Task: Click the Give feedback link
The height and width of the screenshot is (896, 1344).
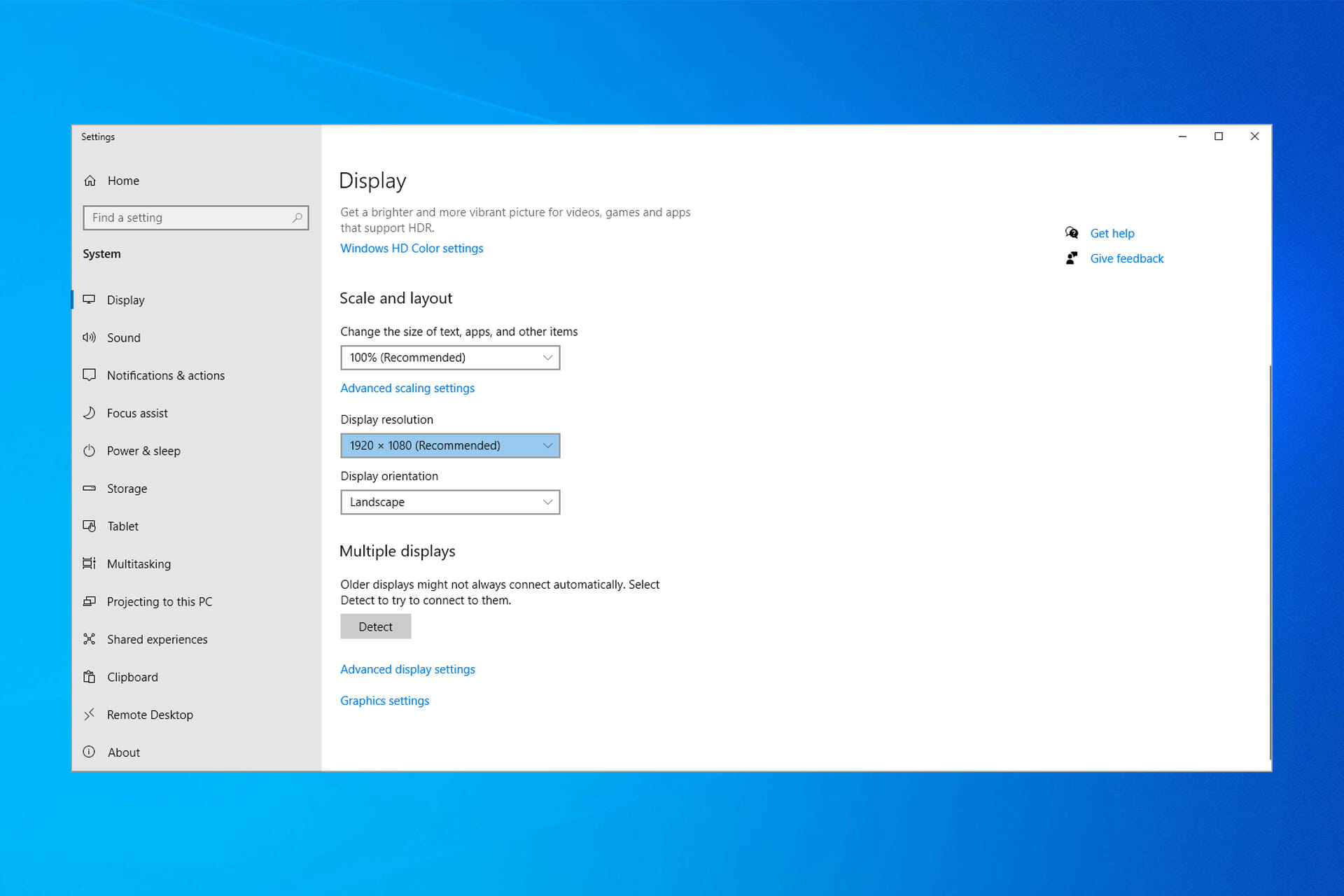Action: 1127,259
